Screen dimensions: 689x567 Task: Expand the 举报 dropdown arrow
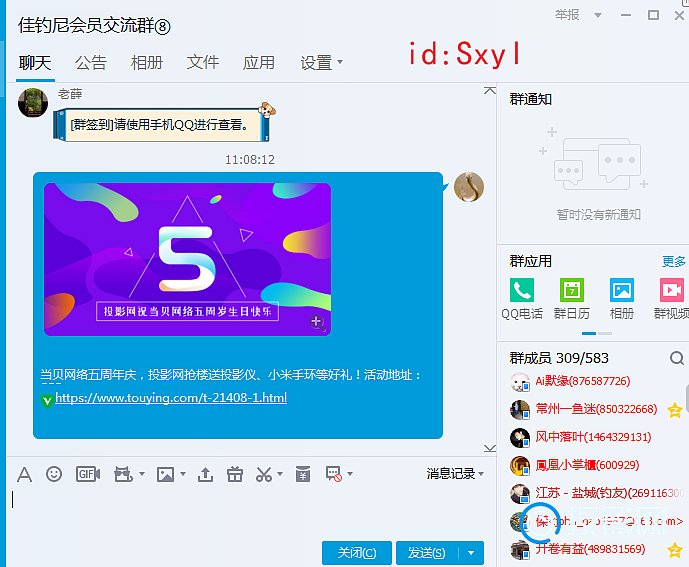tap(598, 15)
